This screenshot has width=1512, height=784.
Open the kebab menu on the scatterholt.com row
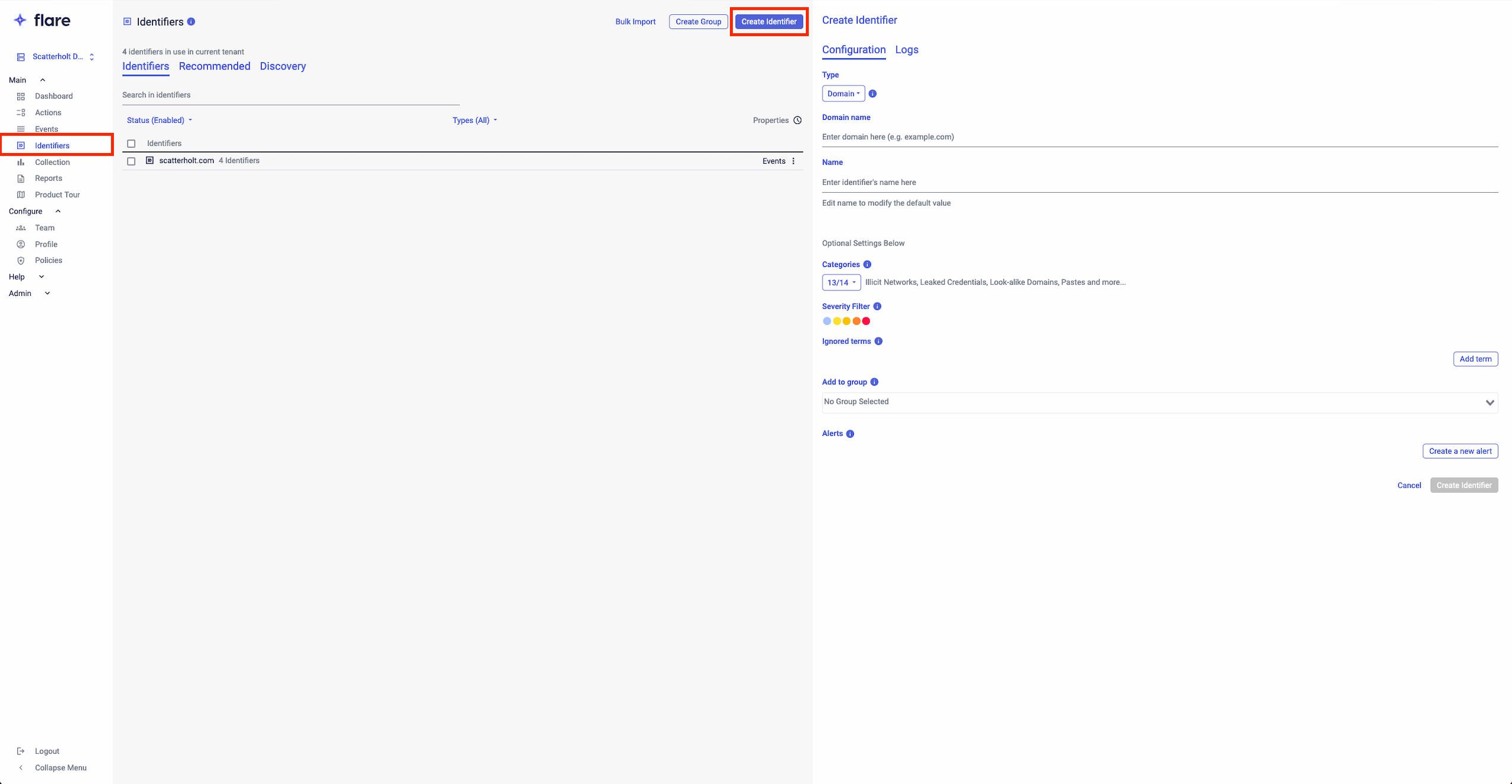click(793, 161)
